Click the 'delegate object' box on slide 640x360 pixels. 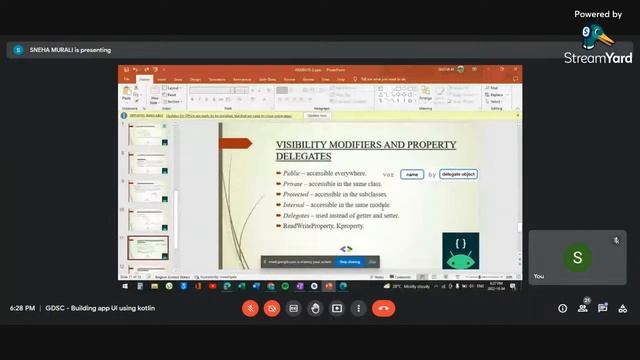(458, 174)
